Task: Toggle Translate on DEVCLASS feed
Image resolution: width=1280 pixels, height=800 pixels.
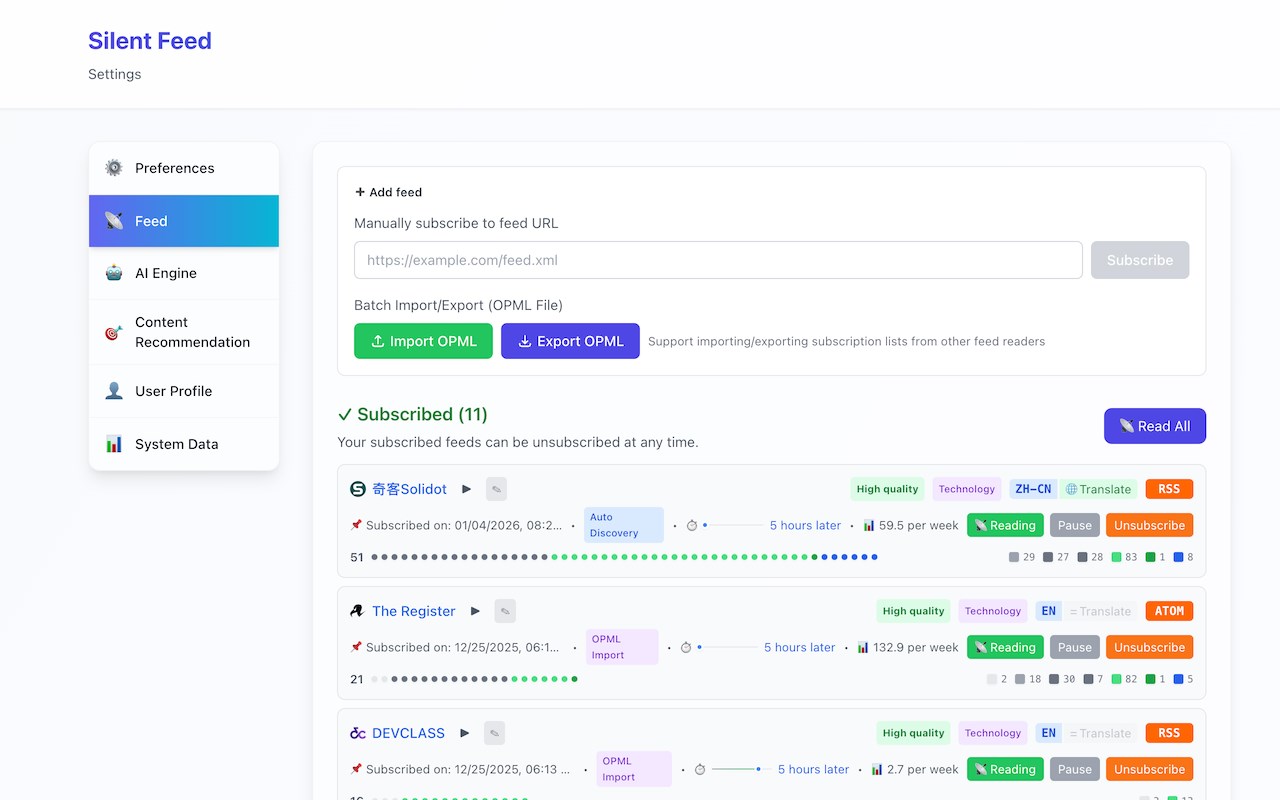Action: (1099, 733)
